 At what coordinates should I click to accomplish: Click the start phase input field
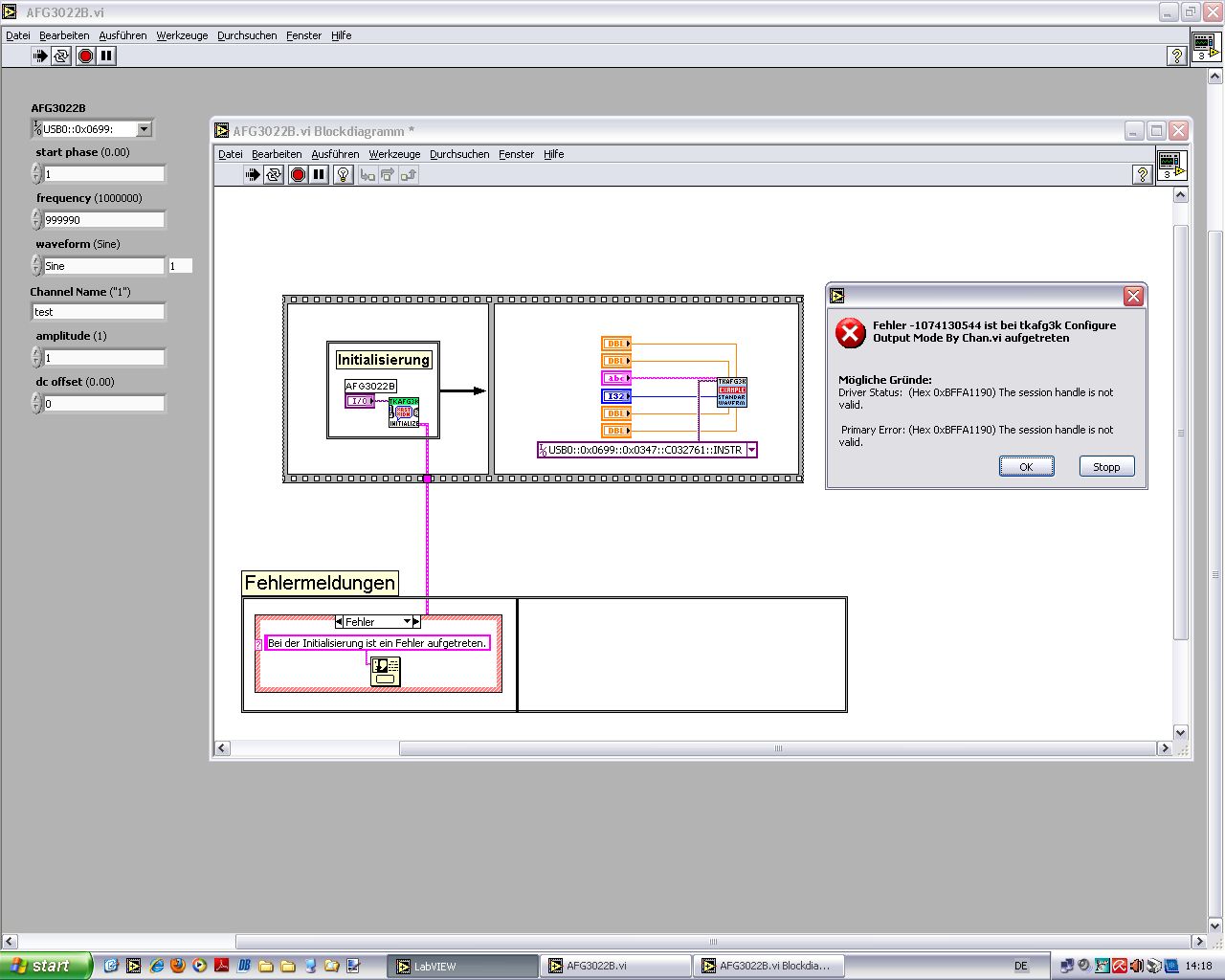tap(103, 173)
